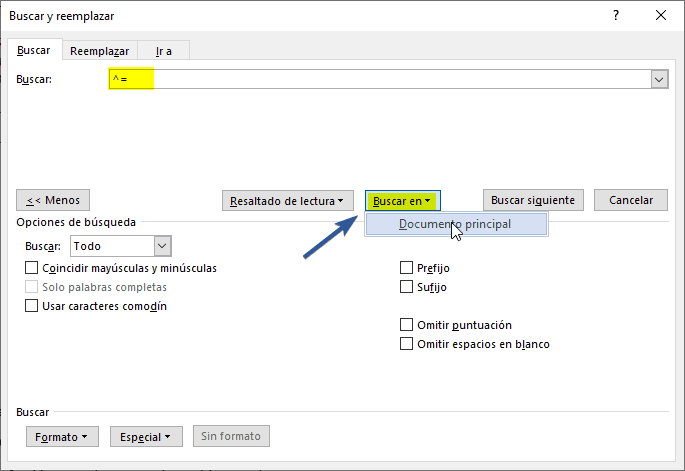685x471 pixels.
Task: Switch to the Reemplazar tab
Action: click(100, 51)
